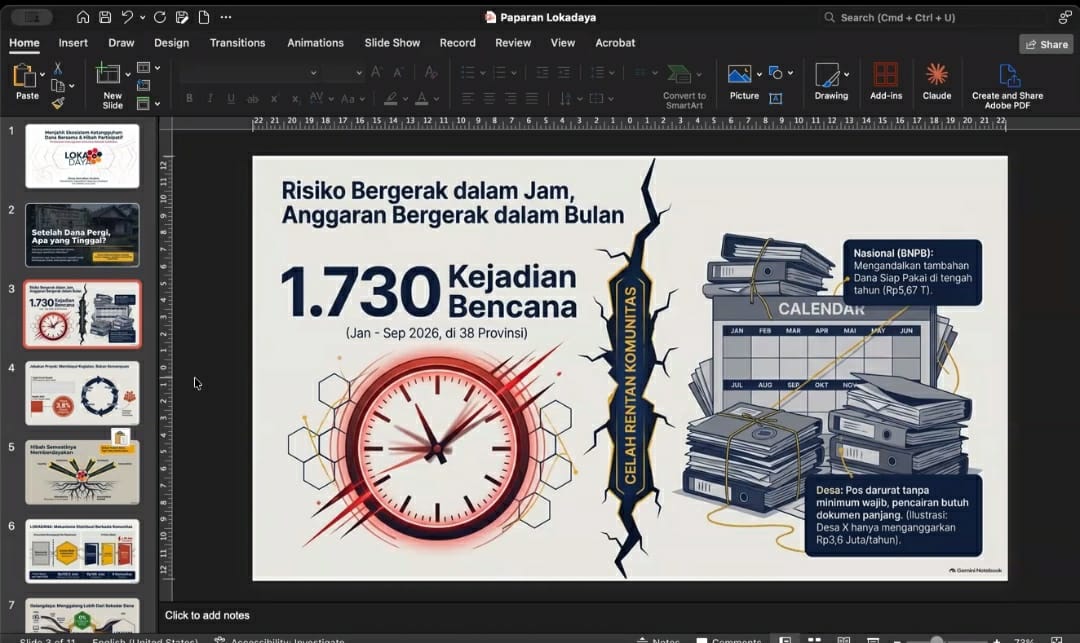Switch to the Insert tab

click(x=73, y=43)
